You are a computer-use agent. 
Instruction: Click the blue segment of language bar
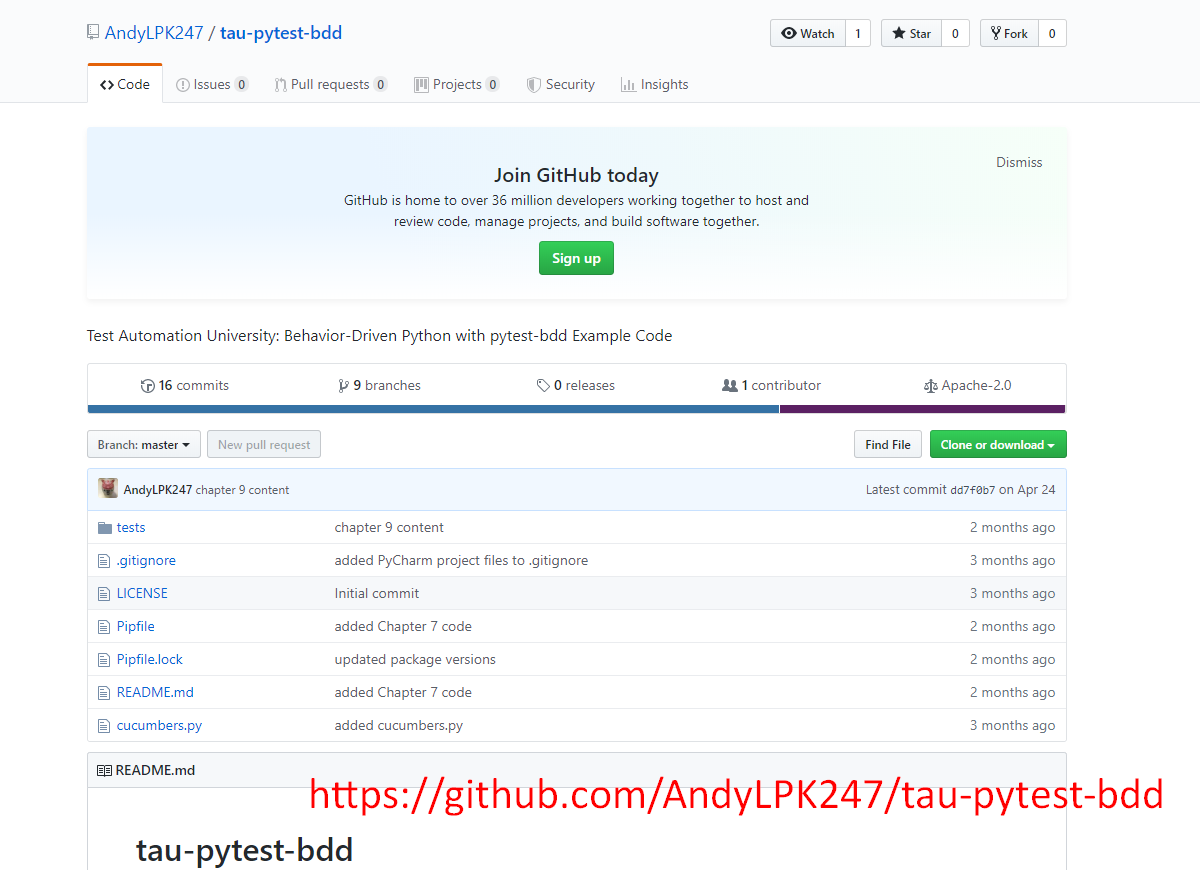coord(433,409)
